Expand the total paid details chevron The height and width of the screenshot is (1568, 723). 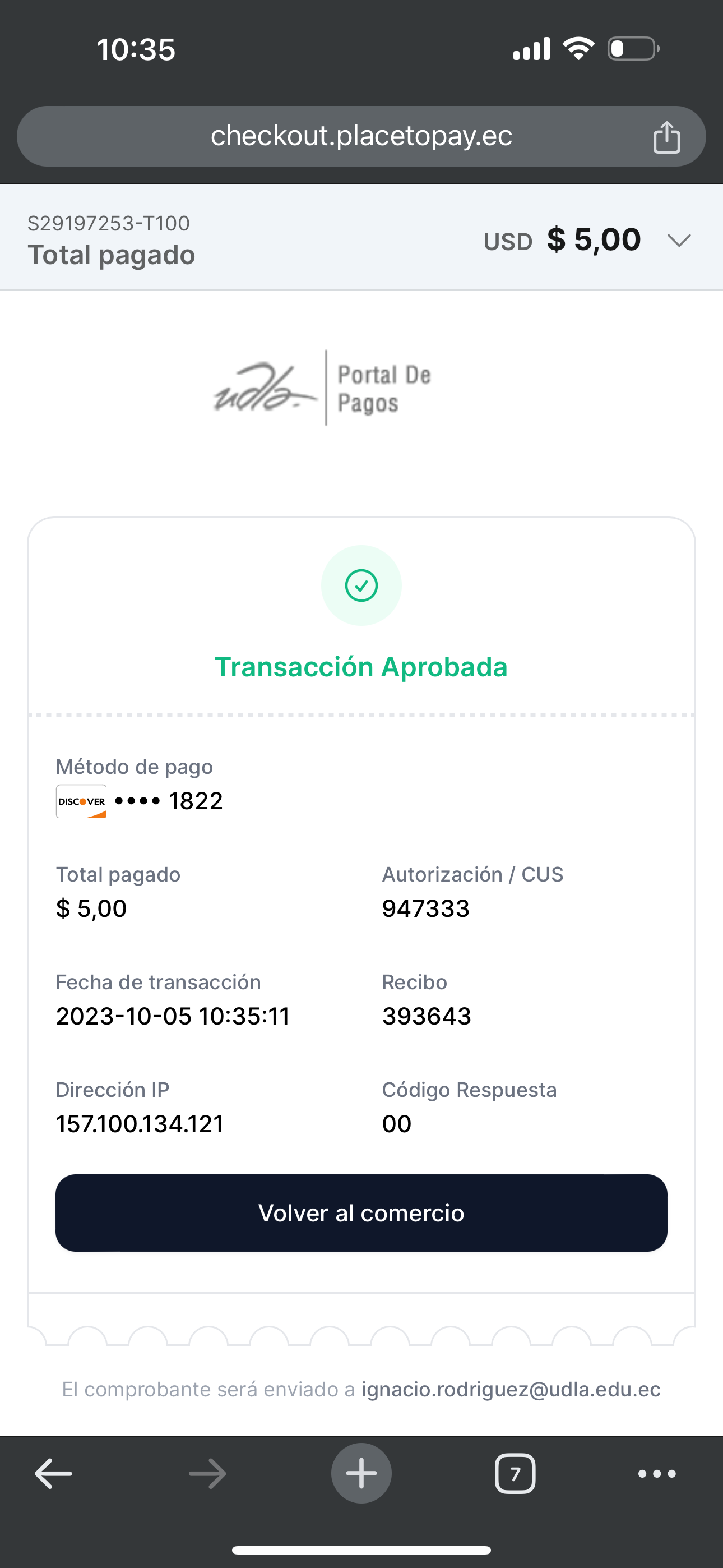click(679, 241)
